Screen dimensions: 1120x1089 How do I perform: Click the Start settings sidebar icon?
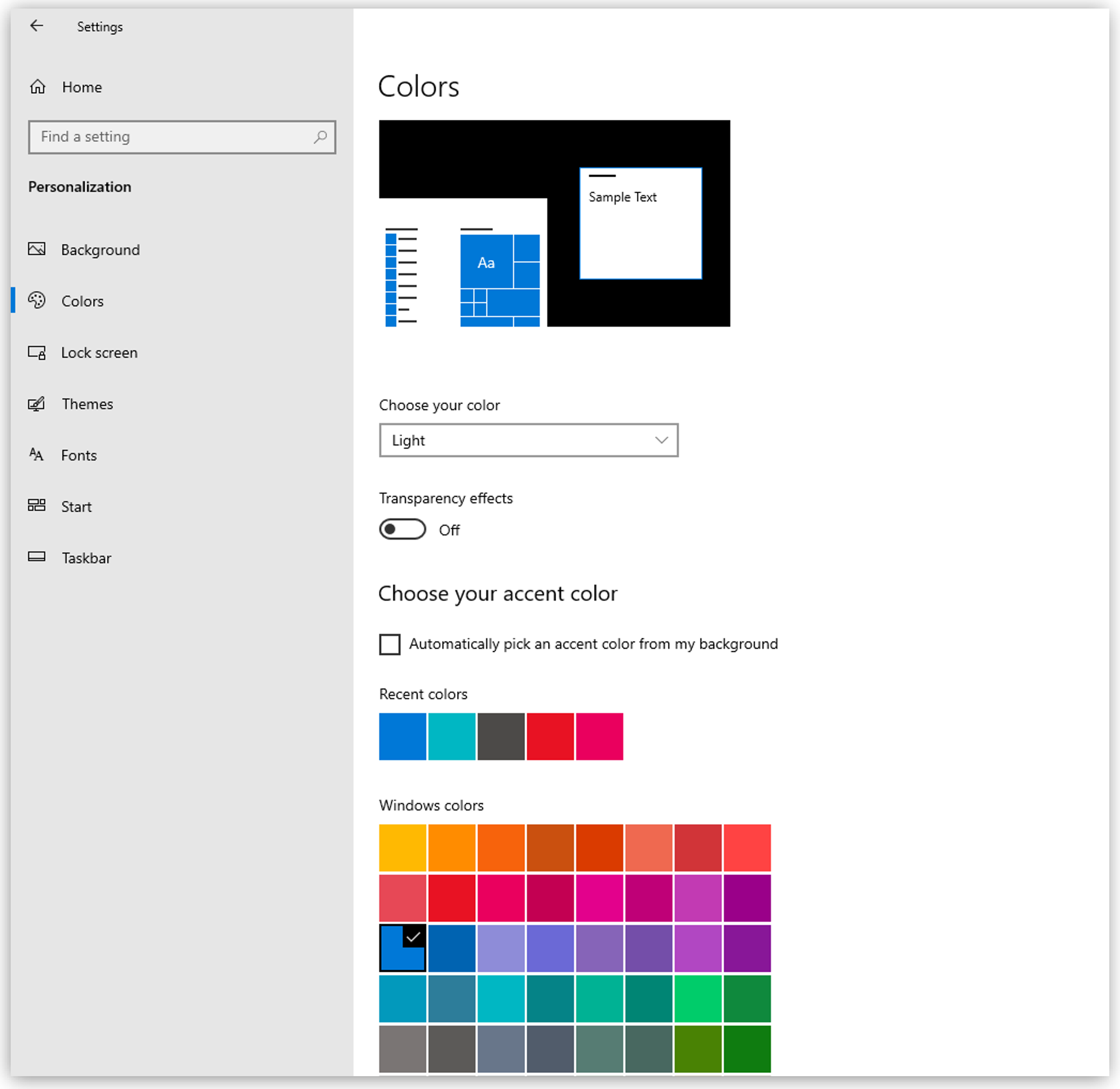36,505
